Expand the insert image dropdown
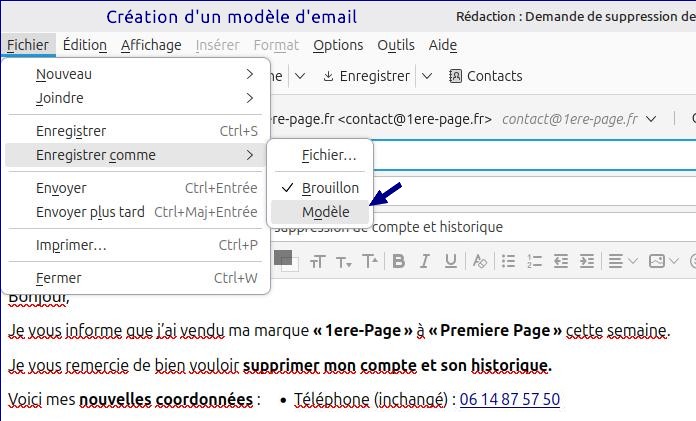Viewport: 696px width, 421px height. [676, 261]
